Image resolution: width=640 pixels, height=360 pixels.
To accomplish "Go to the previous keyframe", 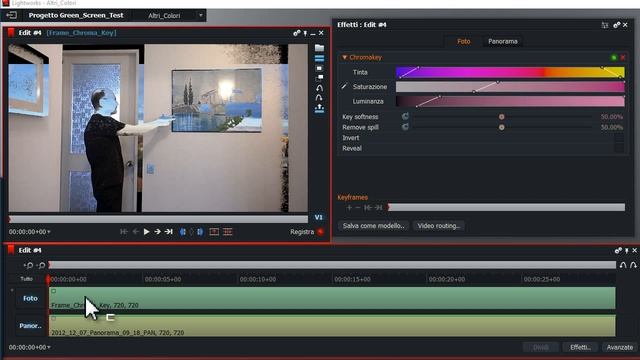I will point(368,208).
